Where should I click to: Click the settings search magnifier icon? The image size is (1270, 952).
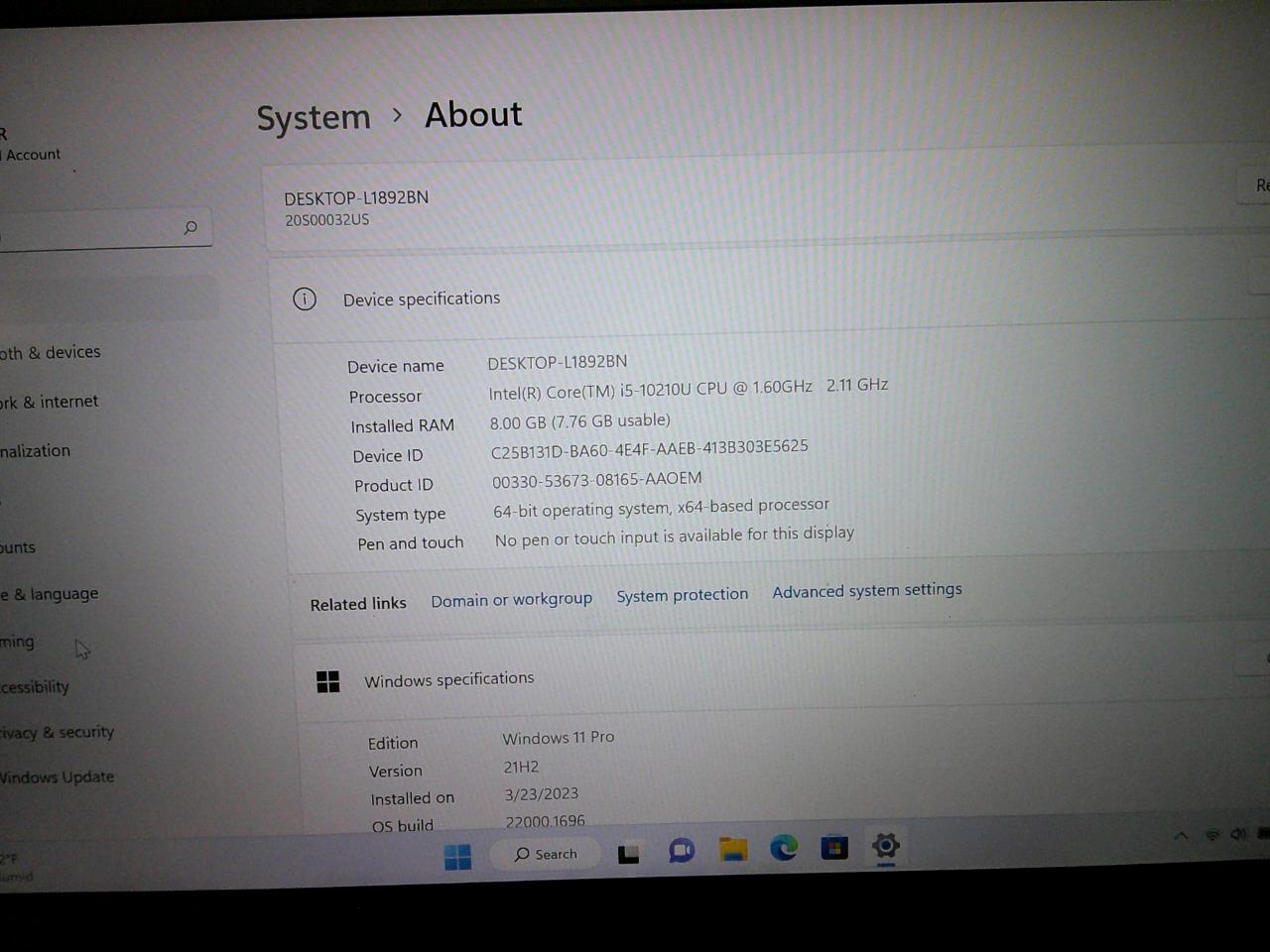click(190, 228)
